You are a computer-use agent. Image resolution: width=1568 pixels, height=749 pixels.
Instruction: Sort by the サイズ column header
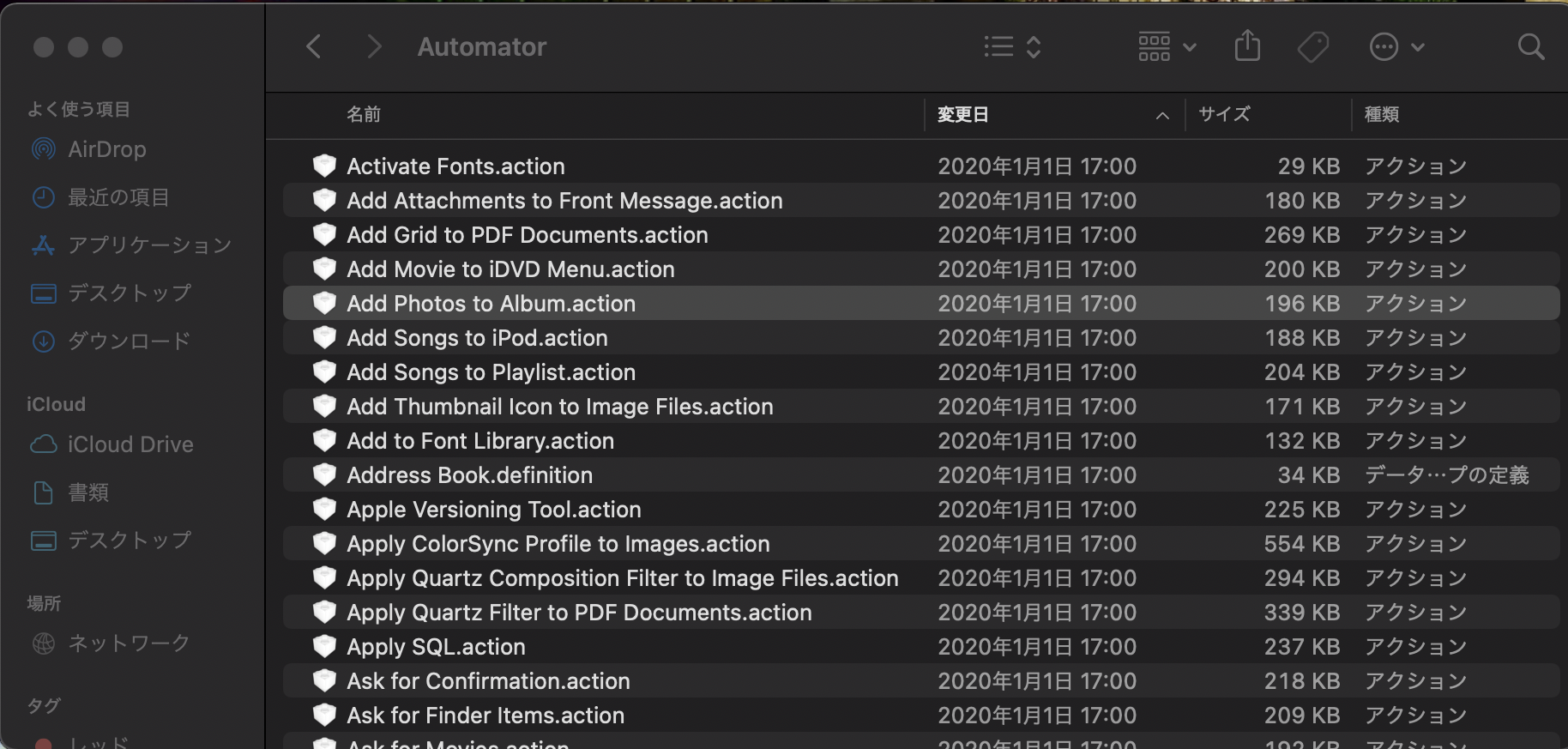[x=1224, y=114]
